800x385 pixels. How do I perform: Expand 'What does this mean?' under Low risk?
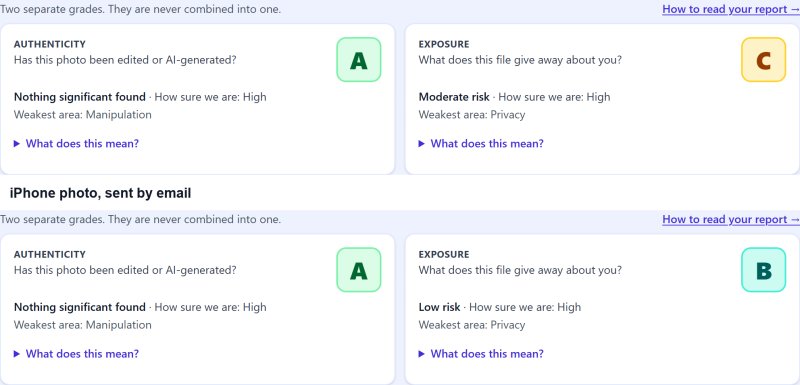coord(481,353)
